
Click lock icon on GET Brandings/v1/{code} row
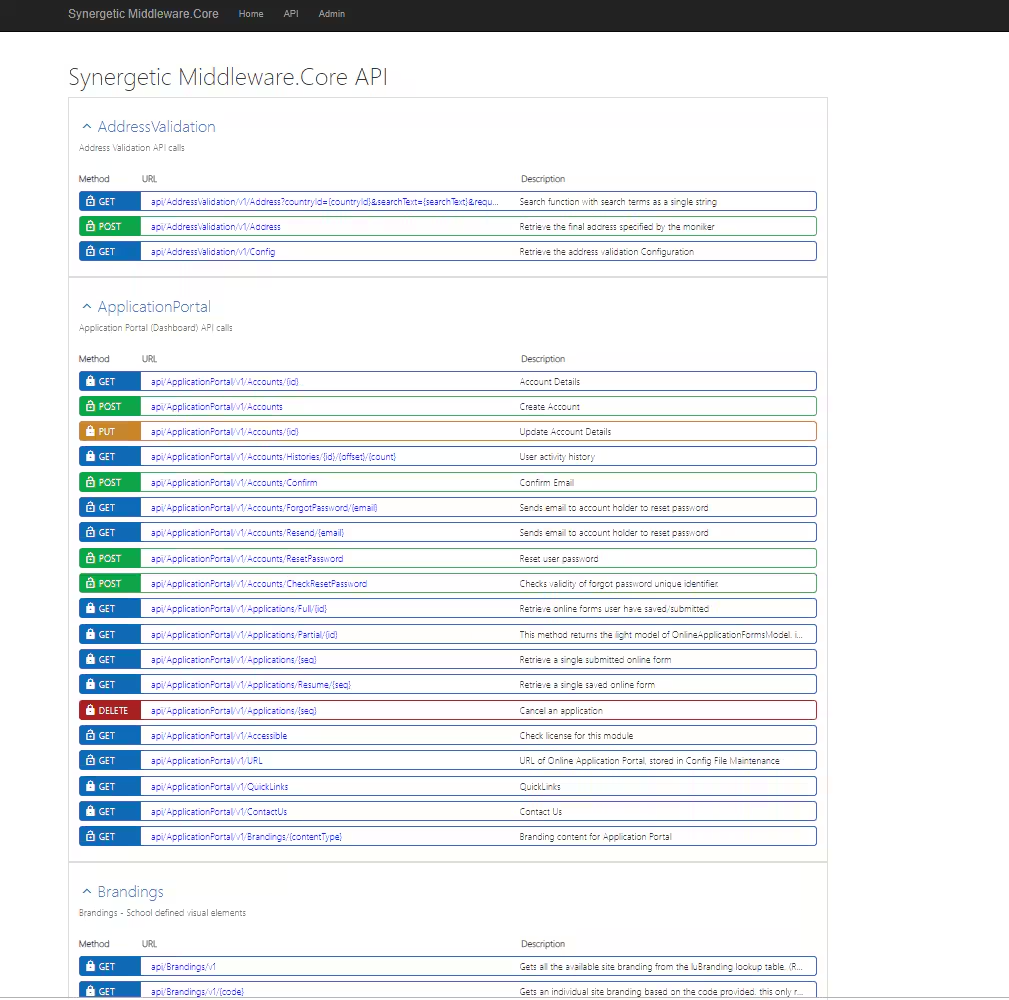click(90, 992)
